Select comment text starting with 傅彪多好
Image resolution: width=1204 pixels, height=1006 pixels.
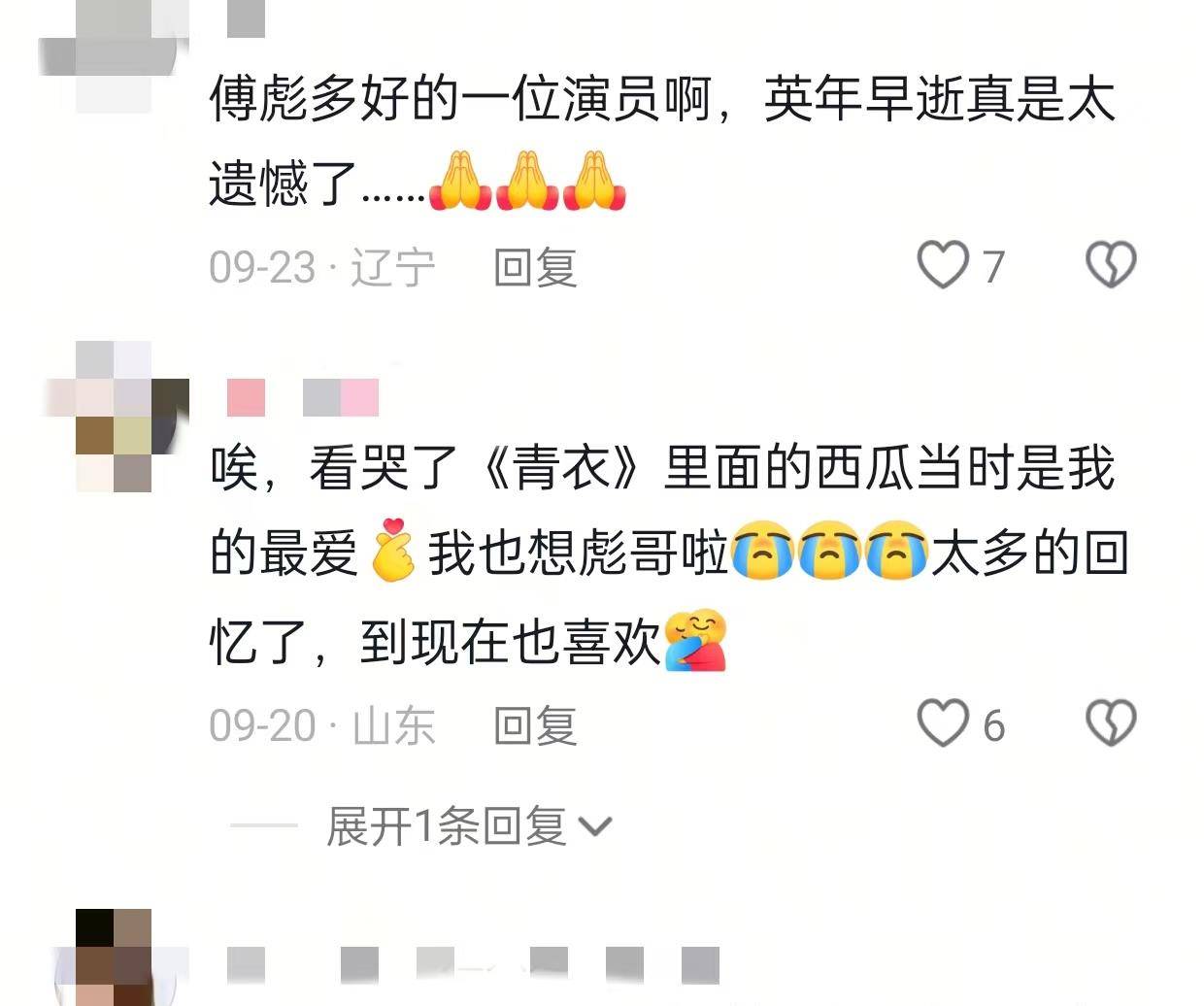662,141
